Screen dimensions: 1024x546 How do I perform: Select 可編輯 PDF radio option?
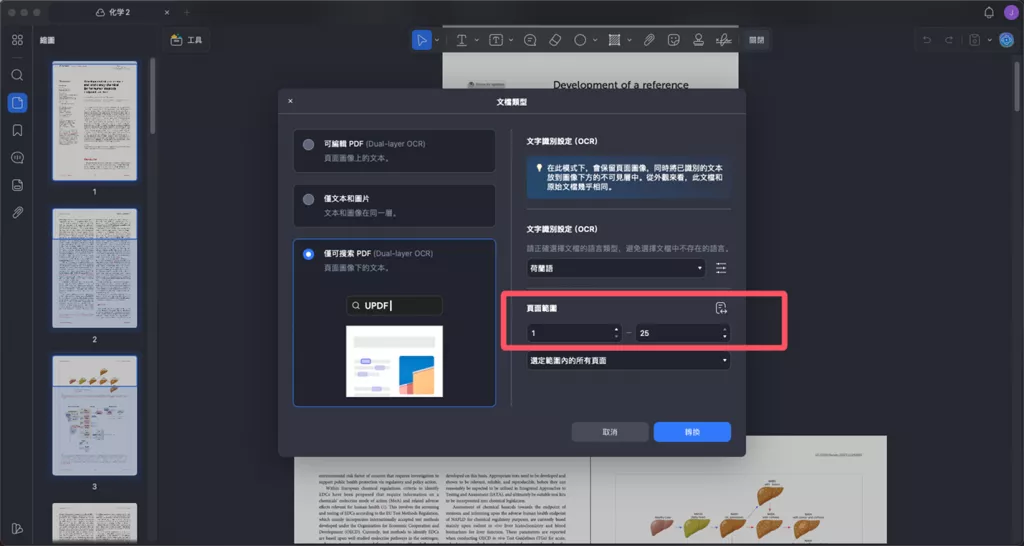tap(308, 144)
